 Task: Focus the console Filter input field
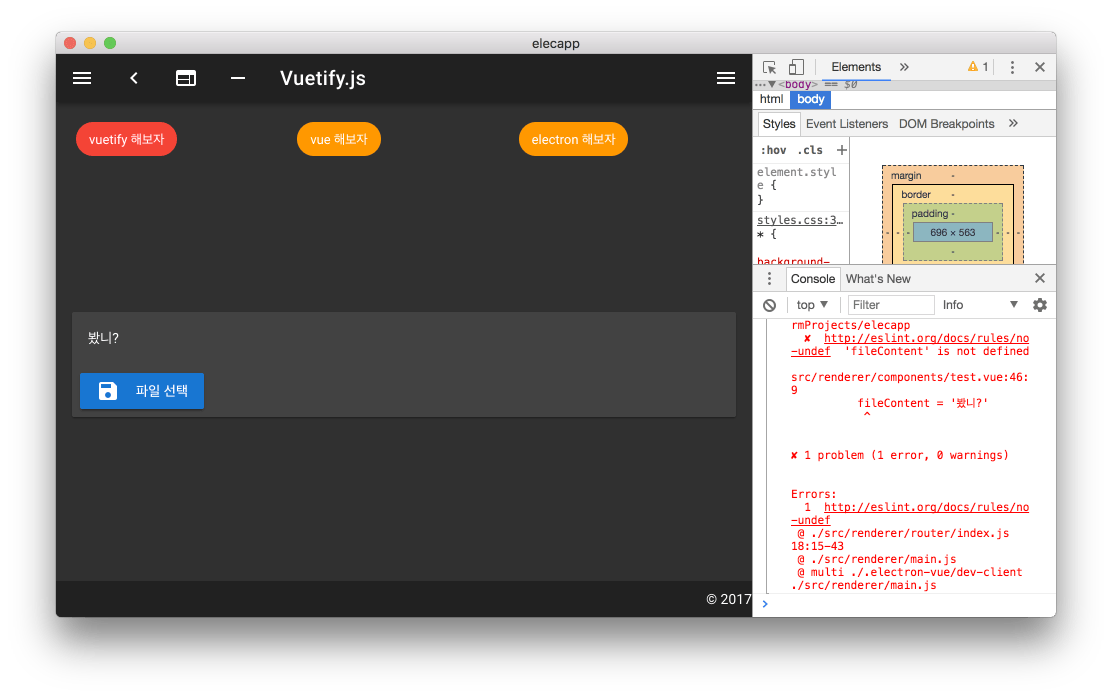891,305
